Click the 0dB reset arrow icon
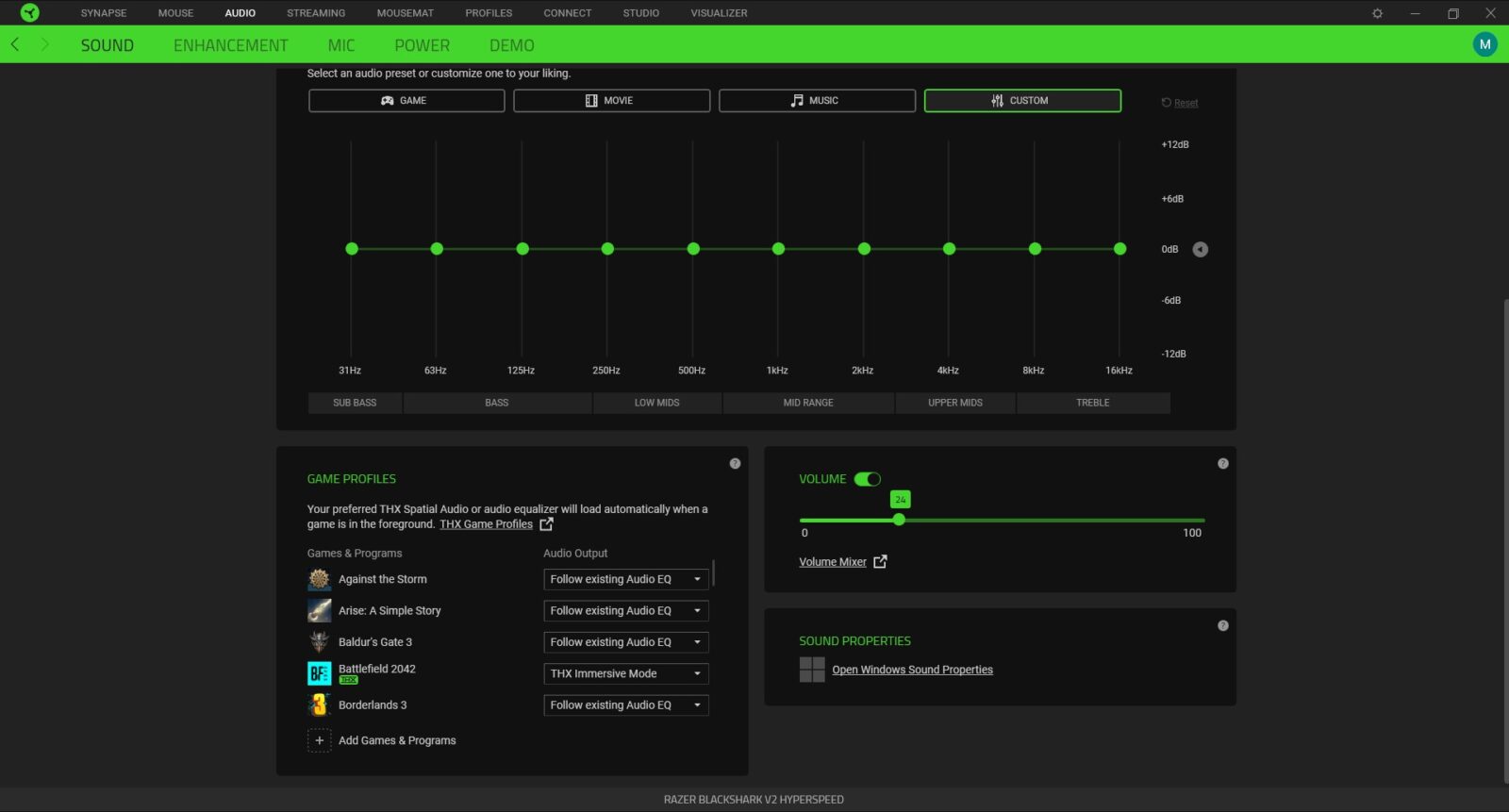Image resolution: width=1509 pixels, height=812 pixels. pos(1200,249)
